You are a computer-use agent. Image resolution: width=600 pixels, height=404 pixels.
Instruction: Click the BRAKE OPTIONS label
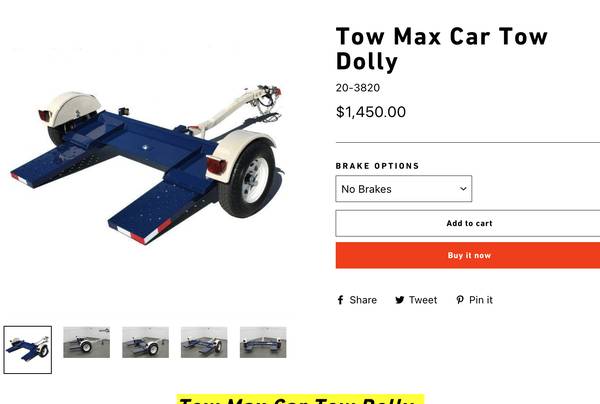click(x=377, y=166)
